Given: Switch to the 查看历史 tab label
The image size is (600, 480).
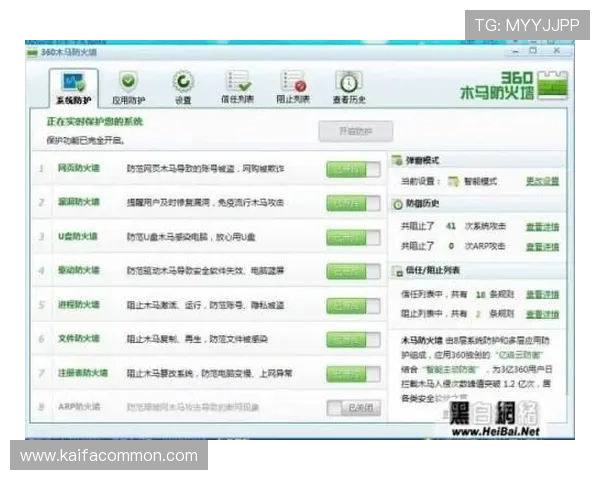Looking at the screenshot, I should 349,100.
